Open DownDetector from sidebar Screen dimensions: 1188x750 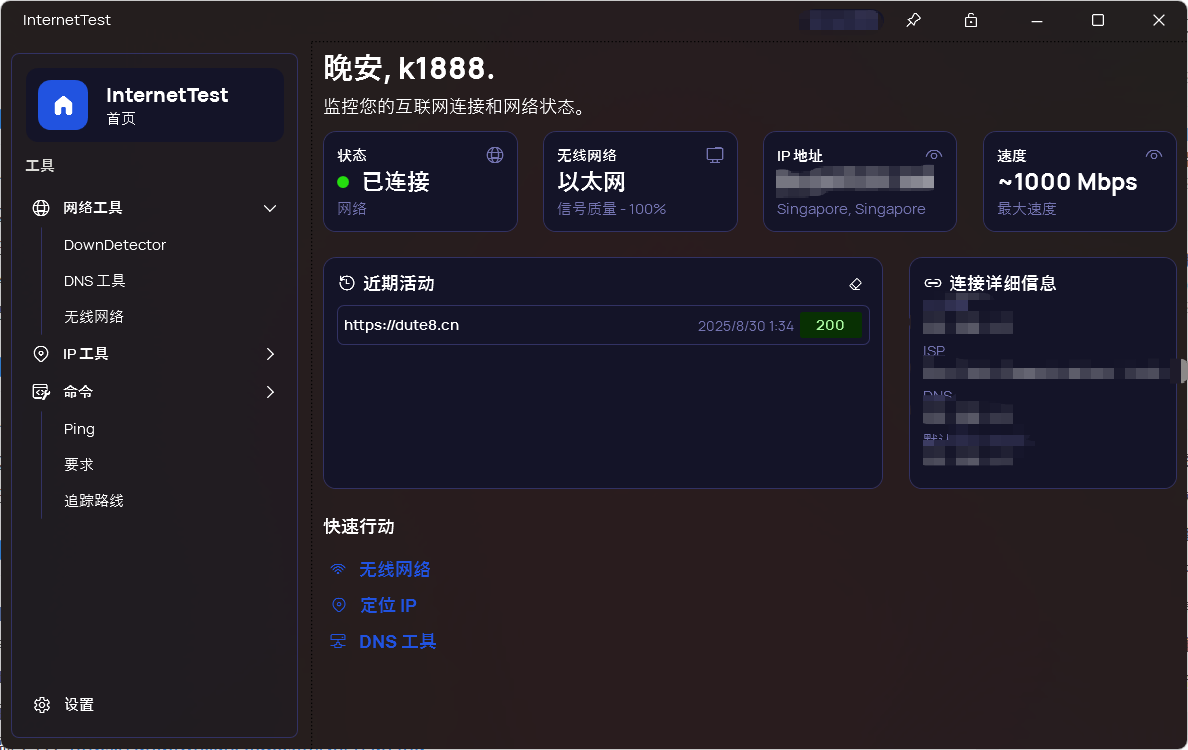pyautogui.click(x=114, y=245)
